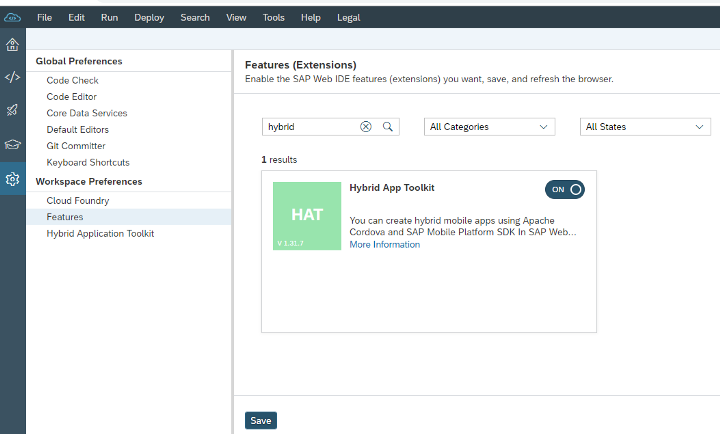Select the Preferences gear icon
720x434 pixels.
point(12,179)
